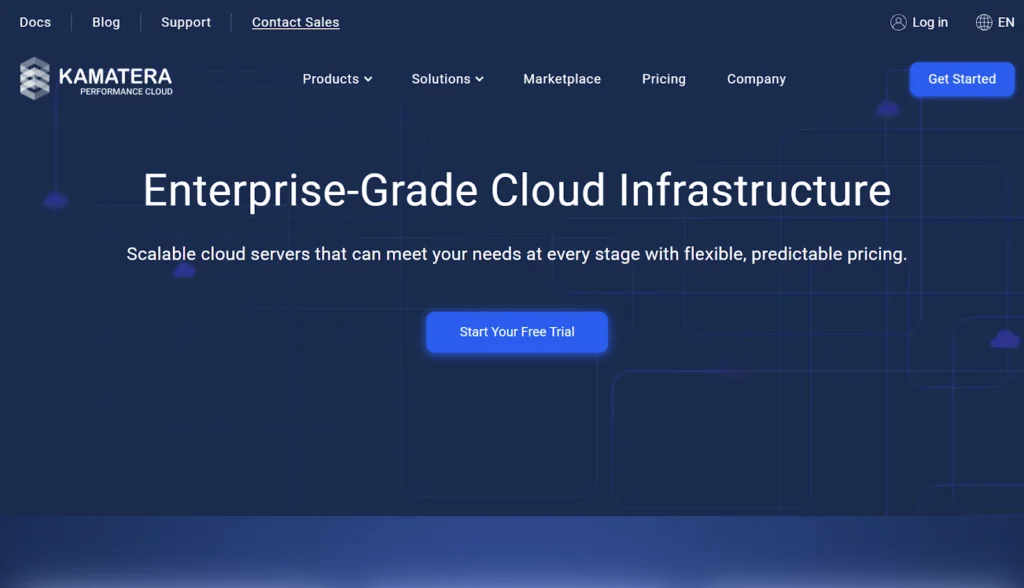Expand the Solutions dropdown menu
The height and width of the screenshot is (588, 1024).
(x=441, y=79)
